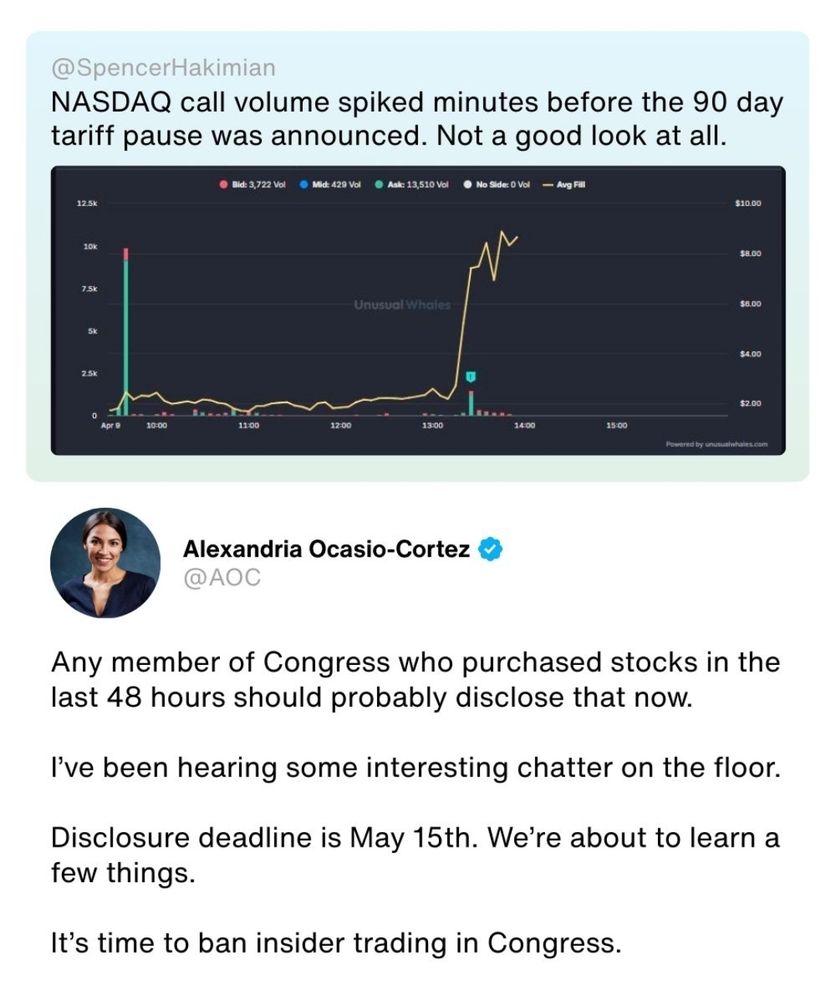
Task: Open the @AOC handle link
Action: 221,577
